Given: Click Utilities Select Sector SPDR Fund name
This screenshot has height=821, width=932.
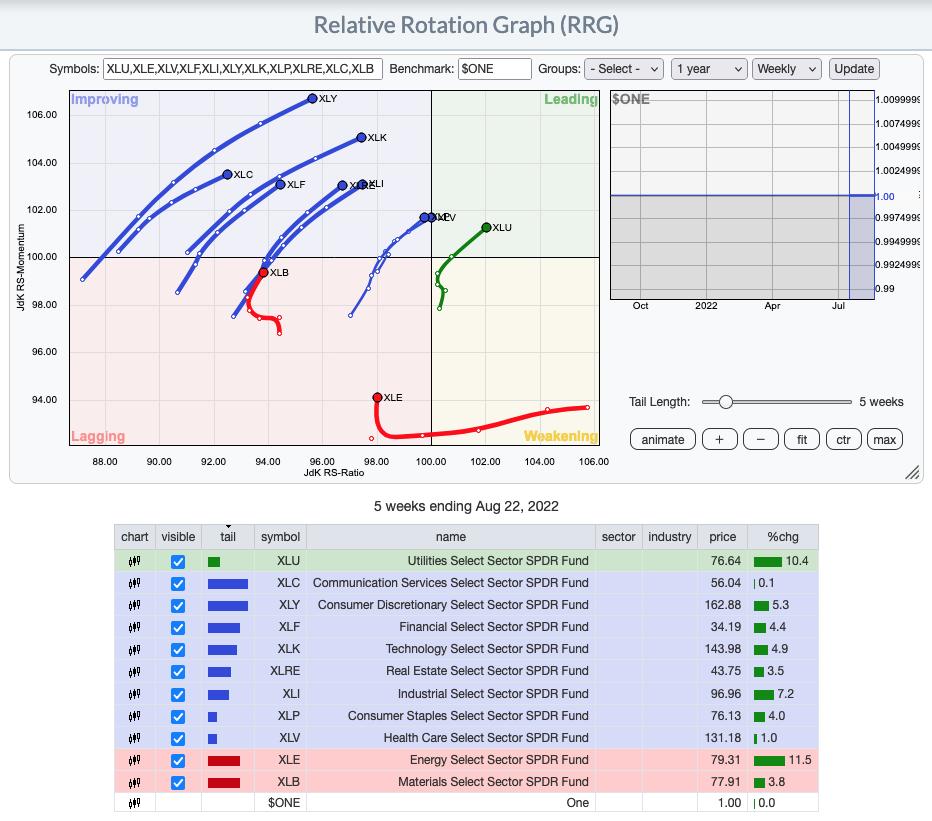Looking at the screenshot, I should (x=498, y=561).
